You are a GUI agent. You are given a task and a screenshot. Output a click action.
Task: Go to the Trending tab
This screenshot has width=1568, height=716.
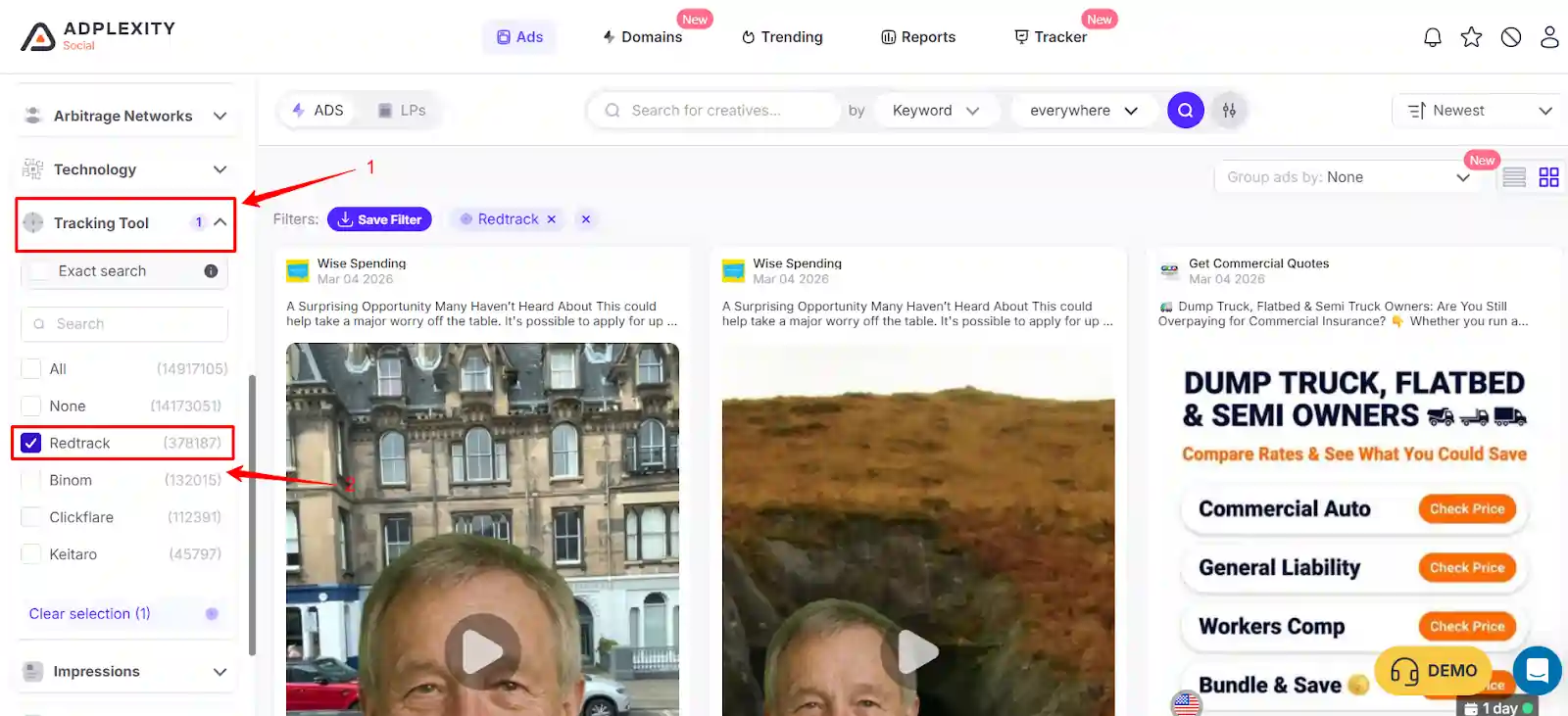(x=782, y=37)
